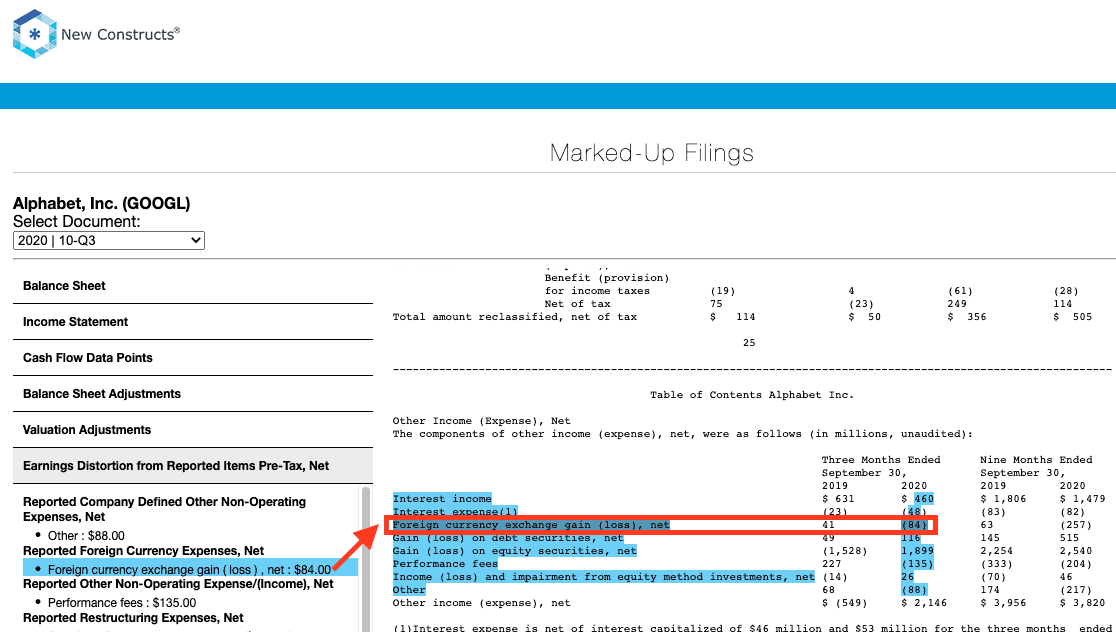Click 'Reported Company Defined Other Non-Operating Expenses, Net' heading
The image size is (1116, 632).
[164, 510]
